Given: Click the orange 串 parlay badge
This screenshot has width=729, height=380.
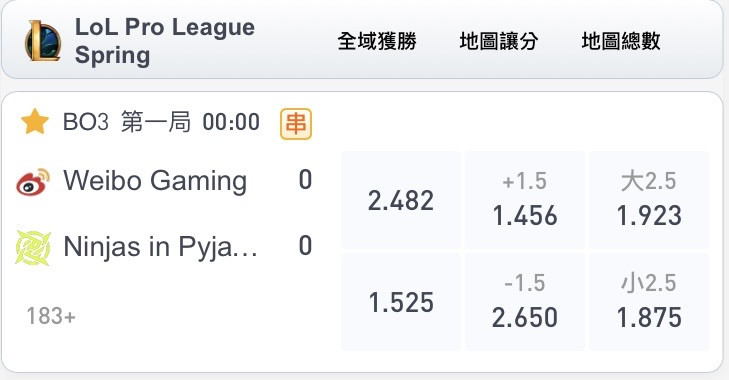Looking at the screenshot, I should click(296, 124).
